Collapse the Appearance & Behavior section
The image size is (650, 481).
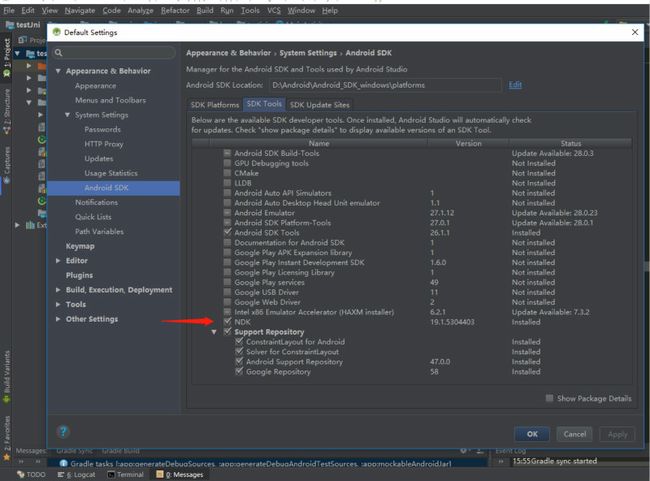point(58,71)
